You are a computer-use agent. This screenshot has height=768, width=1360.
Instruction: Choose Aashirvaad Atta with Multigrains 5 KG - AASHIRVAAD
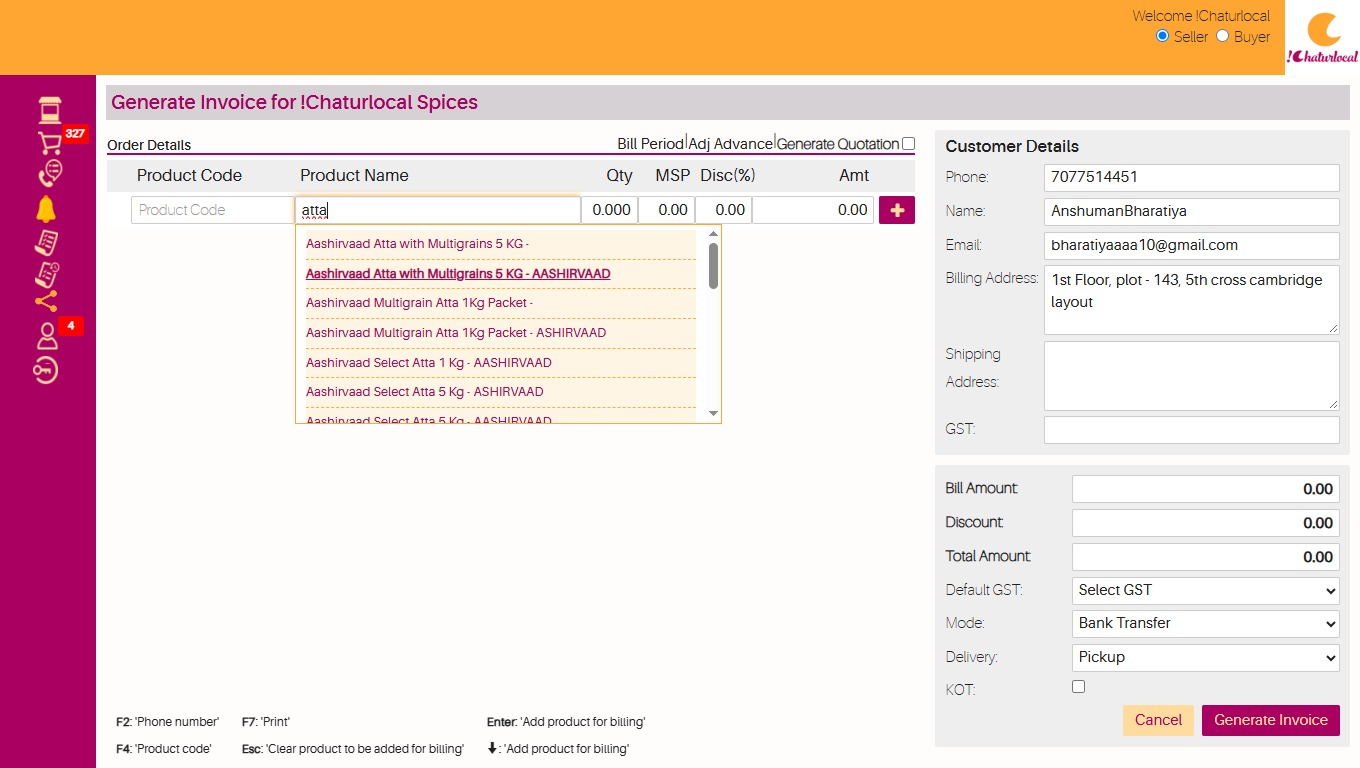point(458,274)
